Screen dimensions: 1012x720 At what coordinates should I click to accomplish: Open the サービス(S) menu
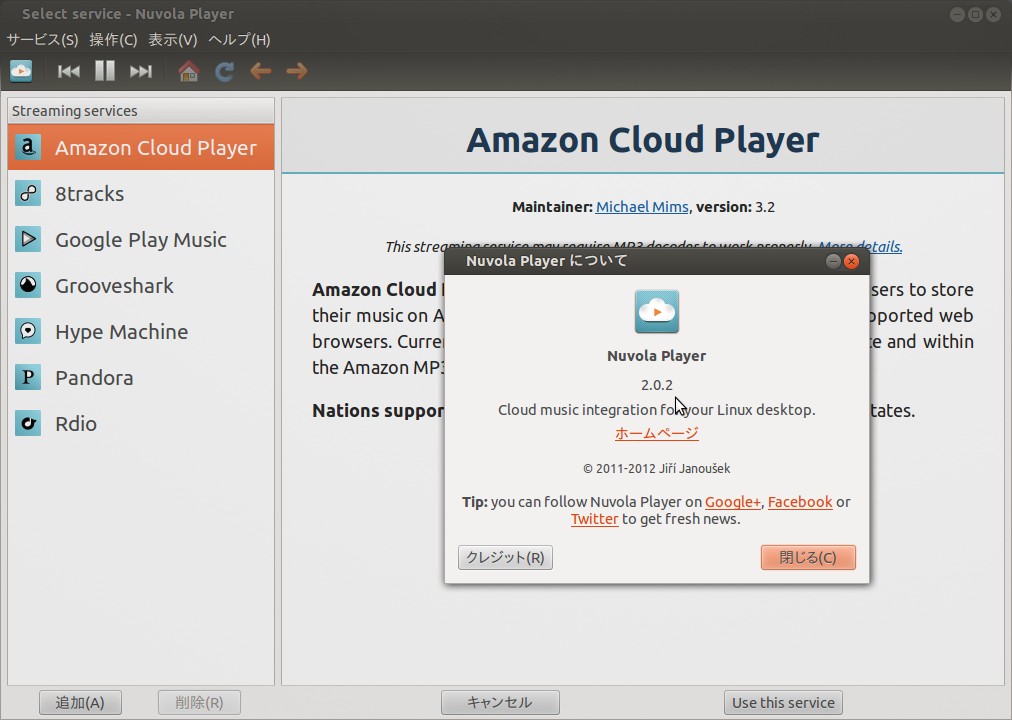tap(43, 40)
